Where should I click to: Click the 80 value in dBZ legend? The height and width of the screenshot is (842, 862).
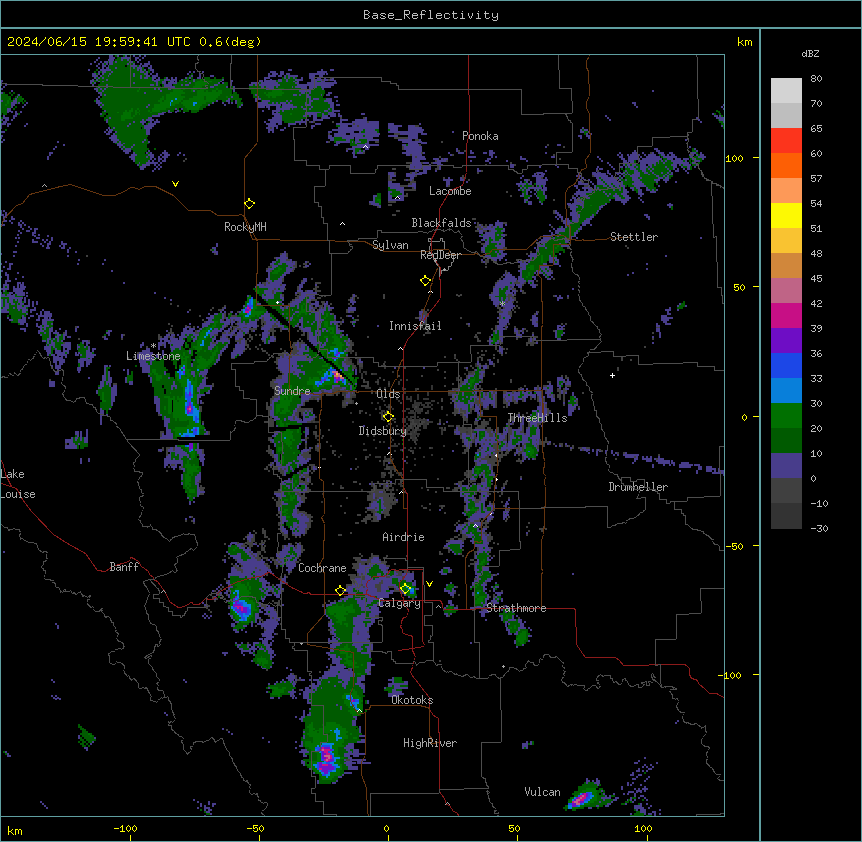[x=816, y=79]
